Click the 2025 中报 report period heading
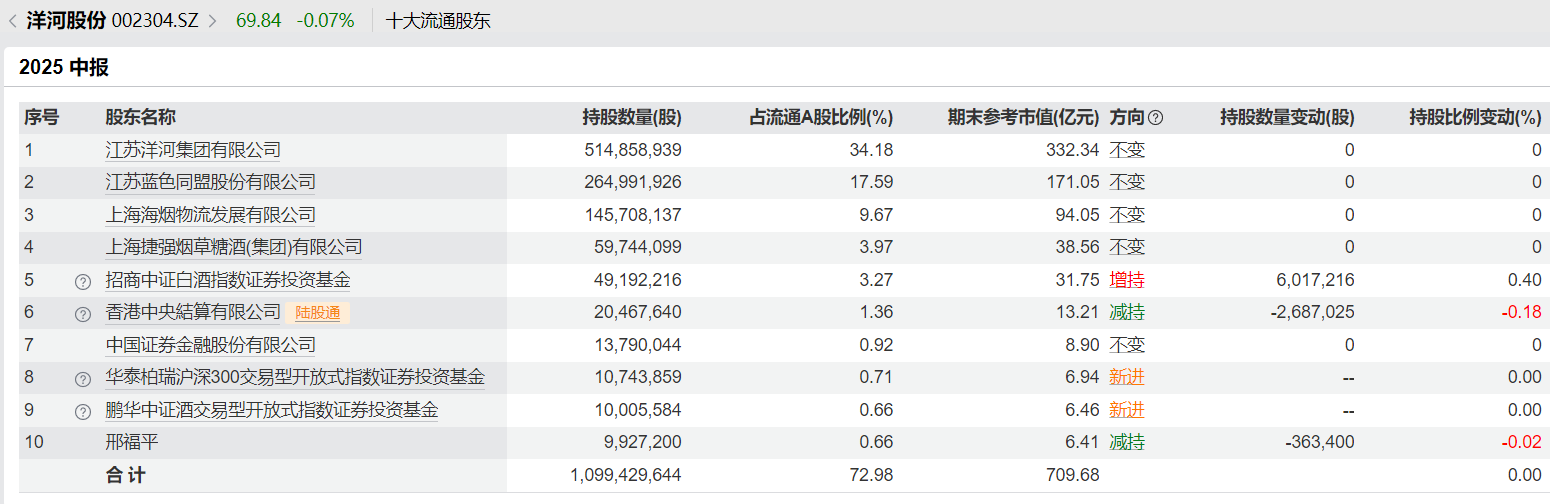1550x504 pixels. [64, 68]
